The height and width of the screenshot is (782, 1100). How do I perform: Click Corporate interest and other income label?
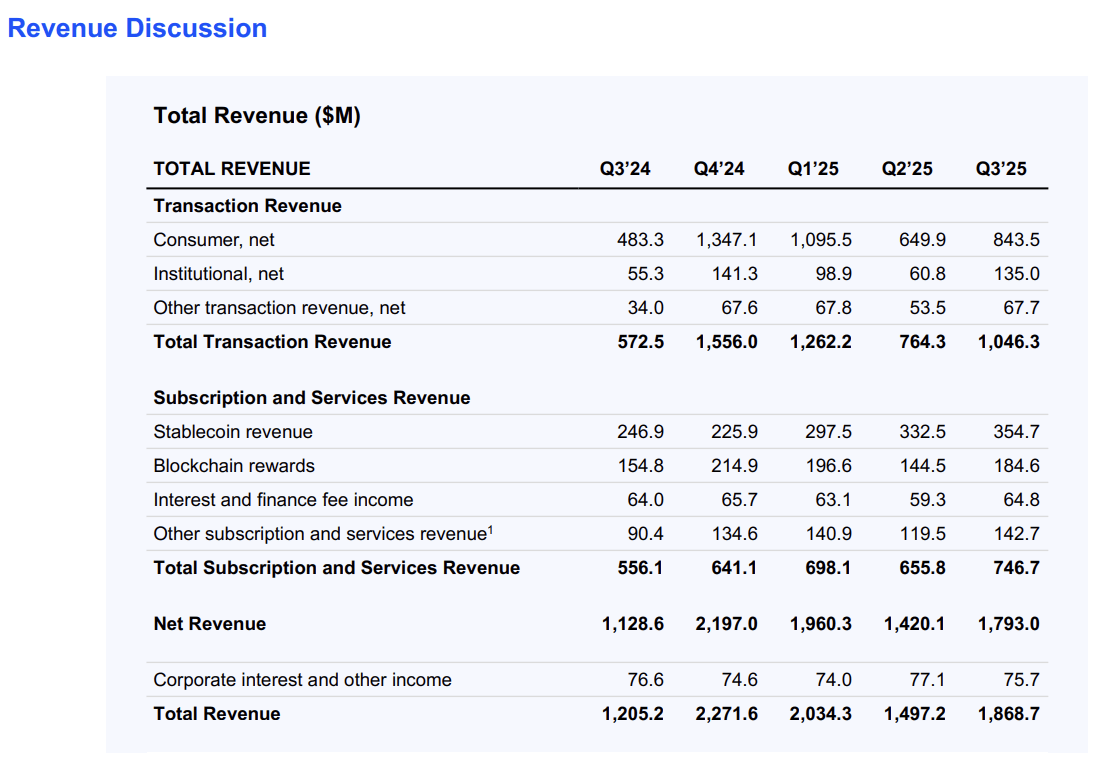302,680
